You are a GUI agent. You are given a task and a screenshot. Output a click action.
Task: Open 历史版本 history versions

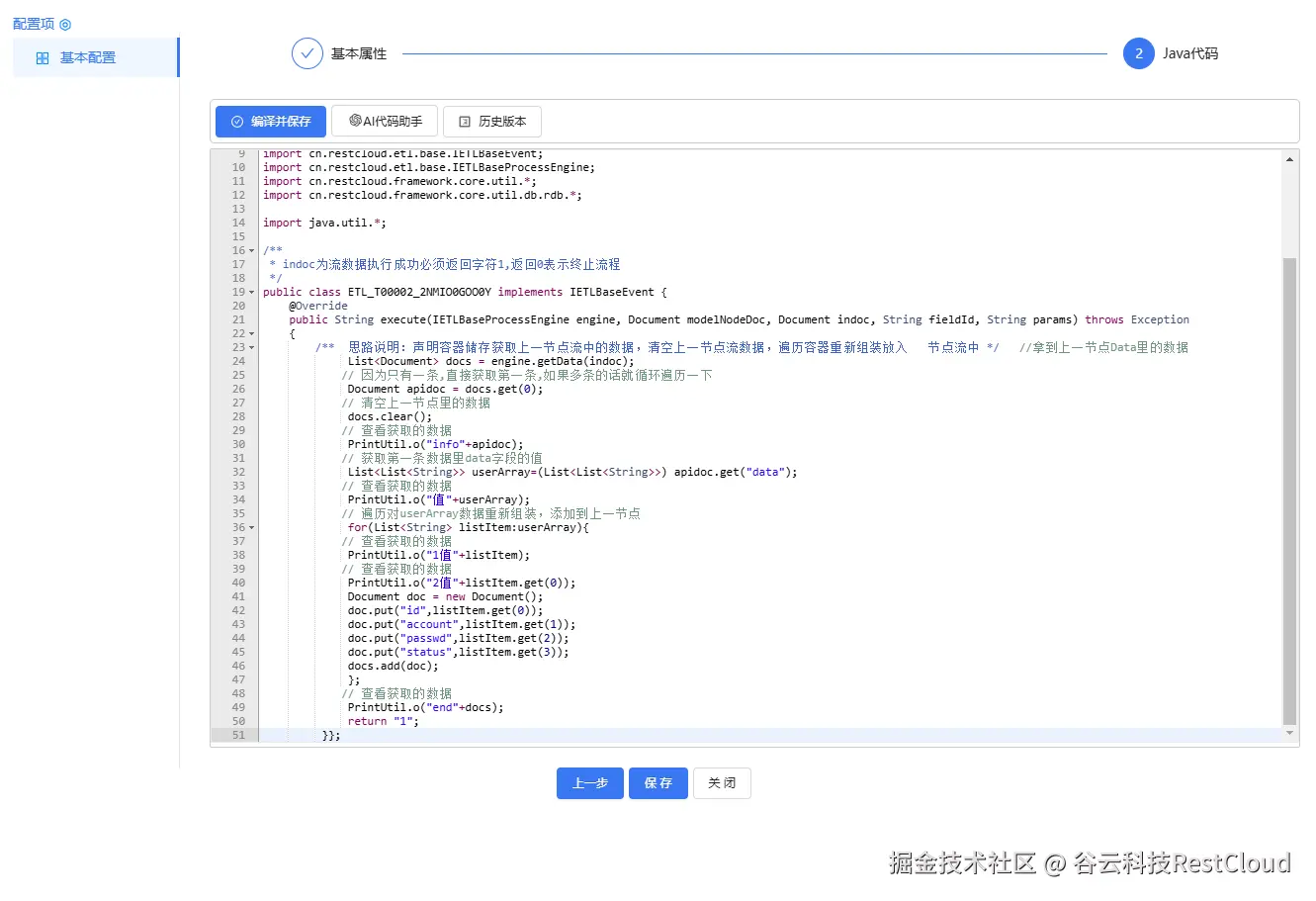click(492, 122)
